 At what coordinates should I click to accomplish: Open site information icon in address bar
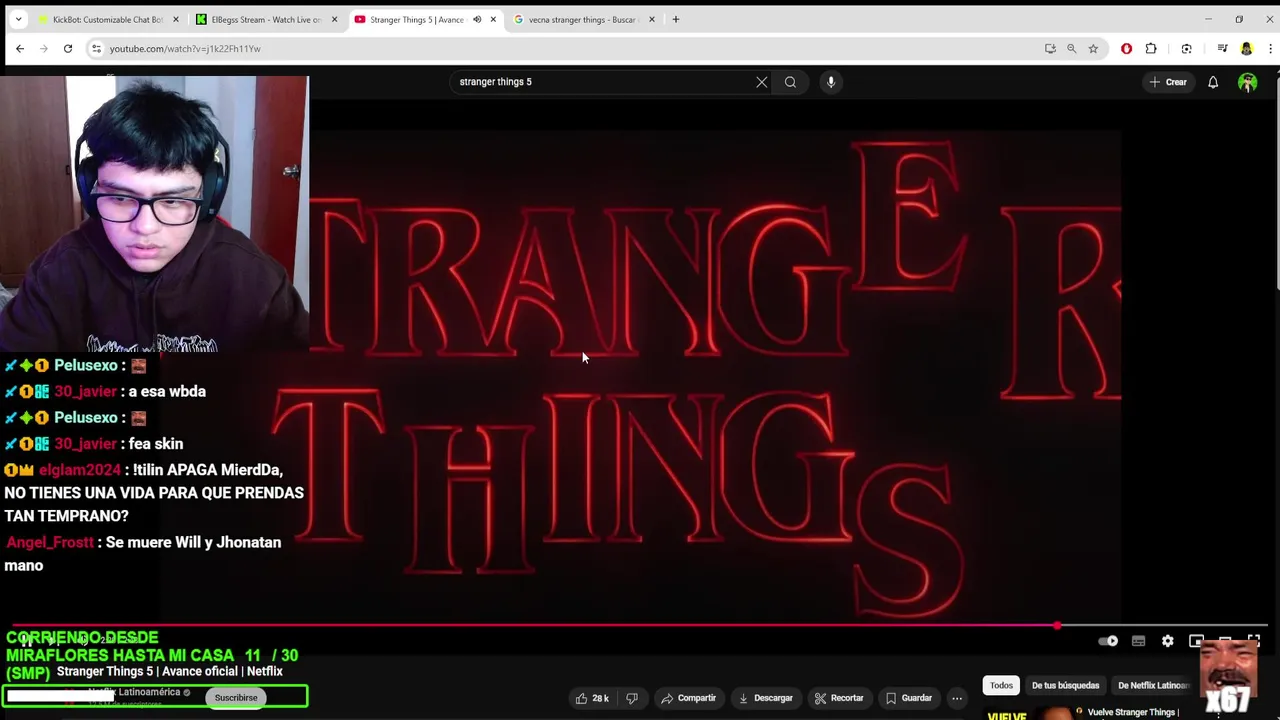coord(96,48)
